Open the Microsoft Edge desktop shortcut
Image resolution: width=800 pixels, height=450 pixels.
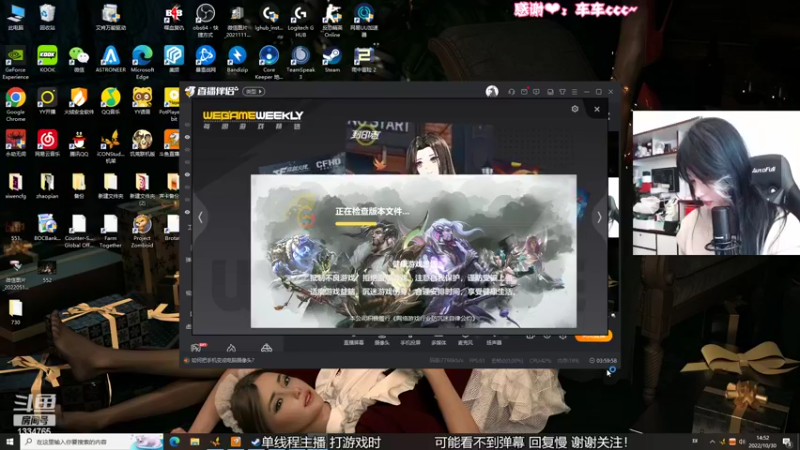point(142,62)
